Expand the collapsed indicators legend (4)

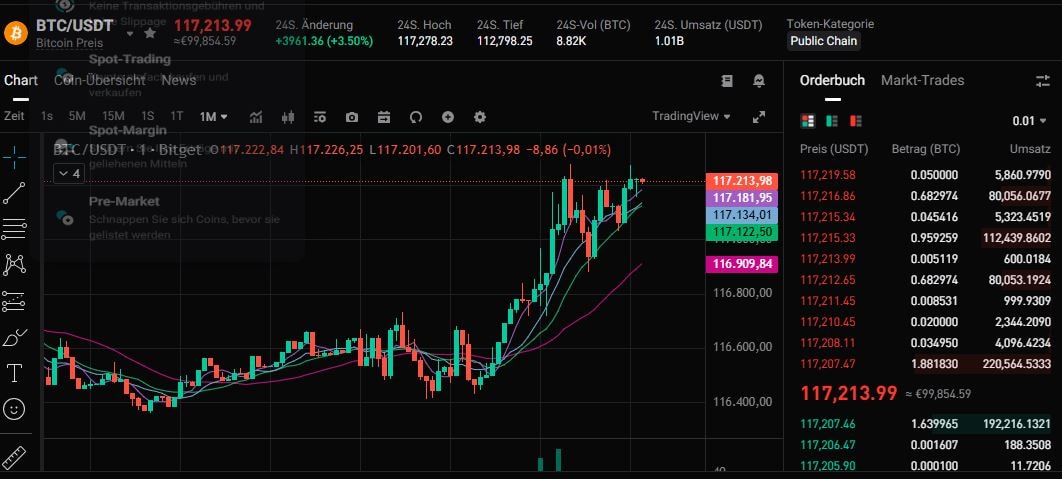pos(69,174)
